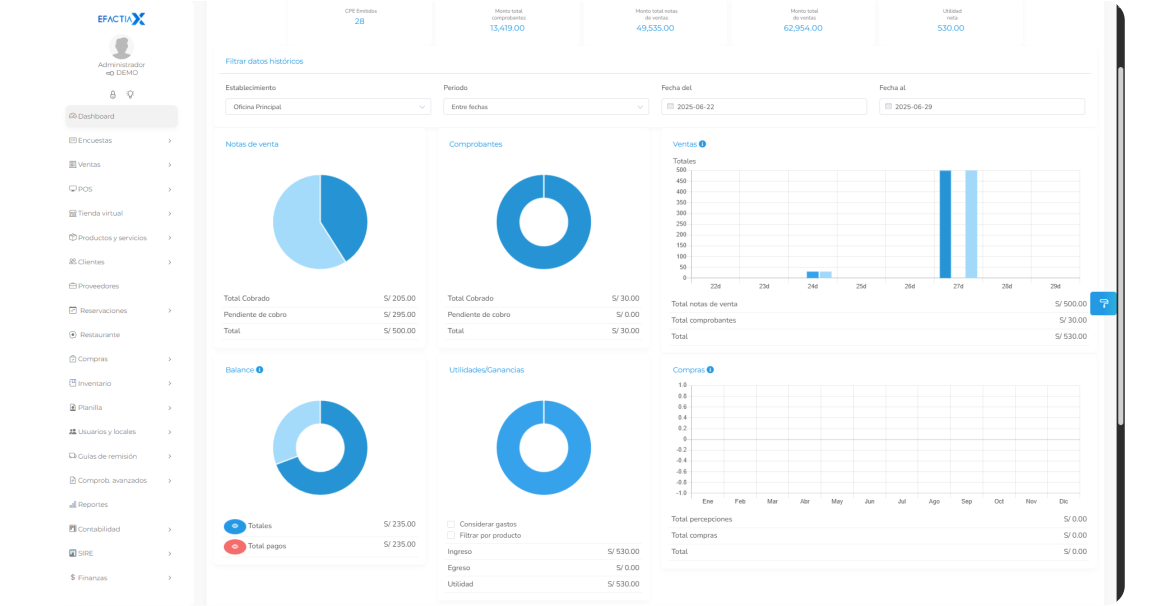Click the lock icon under the user name
Viewport: 1175px width, 606px height.
tap(113, 94)
